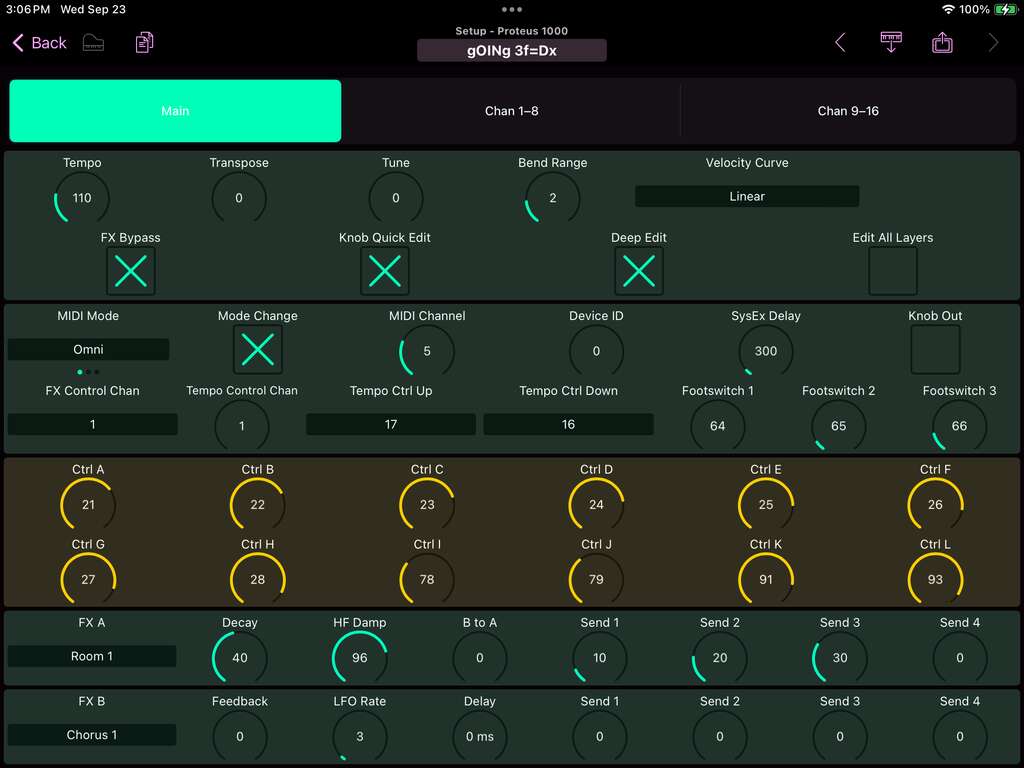Switch to the Main tab

175,111
